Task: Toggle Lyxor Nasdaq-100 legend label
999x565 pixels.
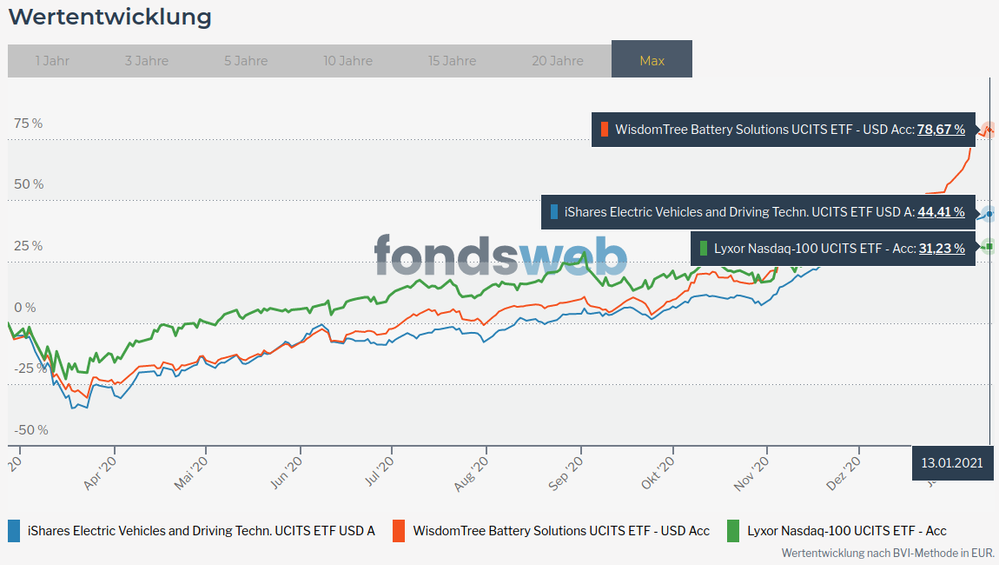Action: coord(846,530)
